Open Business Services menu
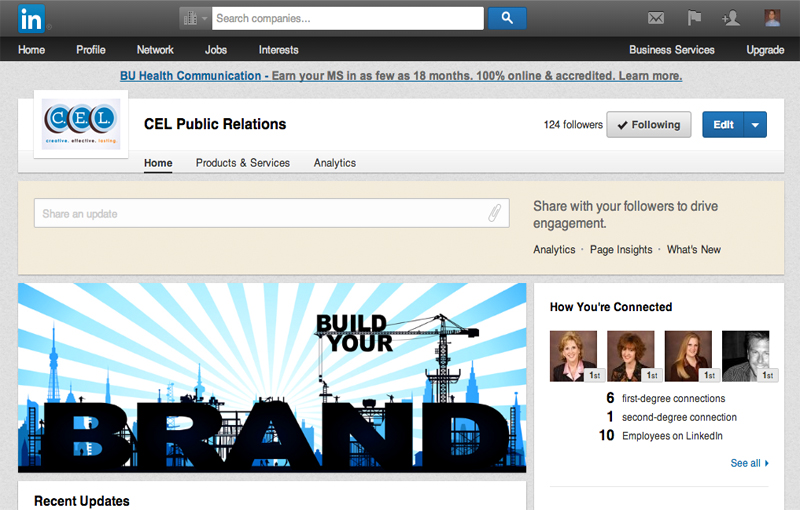 tap(671, 50)
